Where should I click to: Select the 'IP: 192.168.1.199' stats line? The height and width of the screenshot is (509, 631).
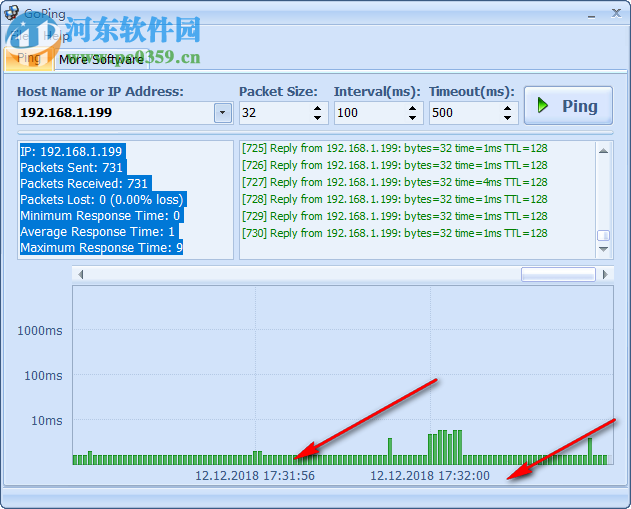click(72, 151)
